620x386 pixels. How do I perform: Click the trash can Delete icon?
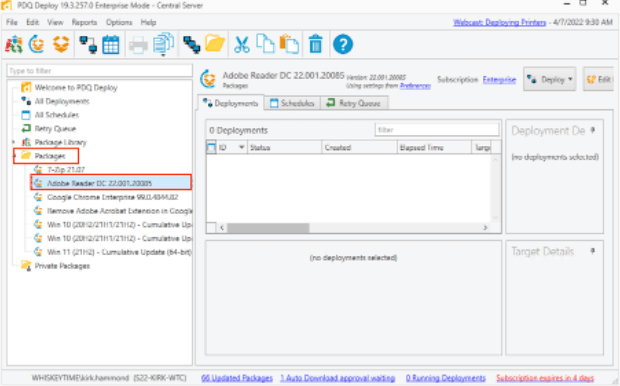click(316, 44)
